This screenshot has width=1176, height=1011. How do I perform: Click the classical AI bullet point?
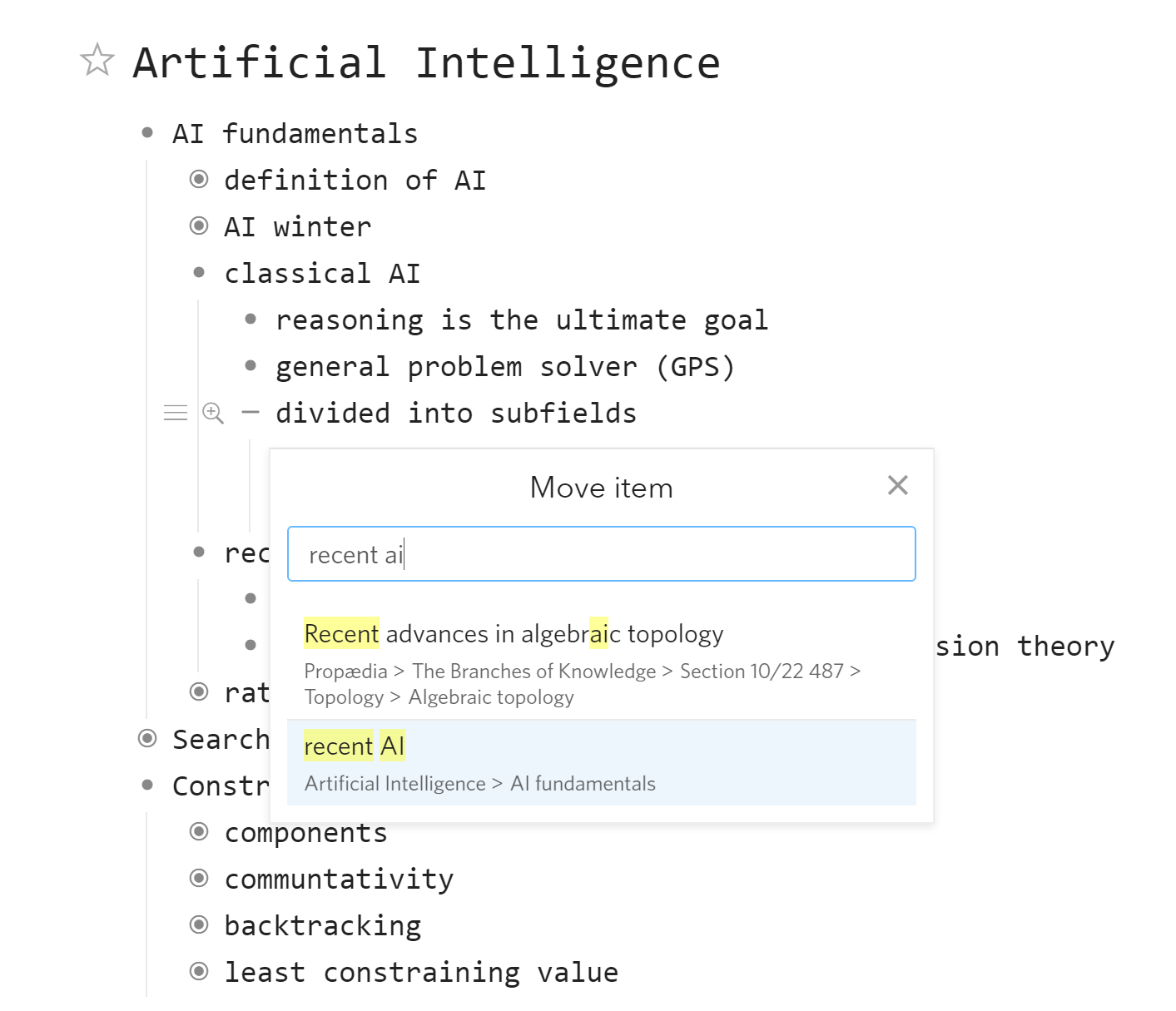(199, 273)
